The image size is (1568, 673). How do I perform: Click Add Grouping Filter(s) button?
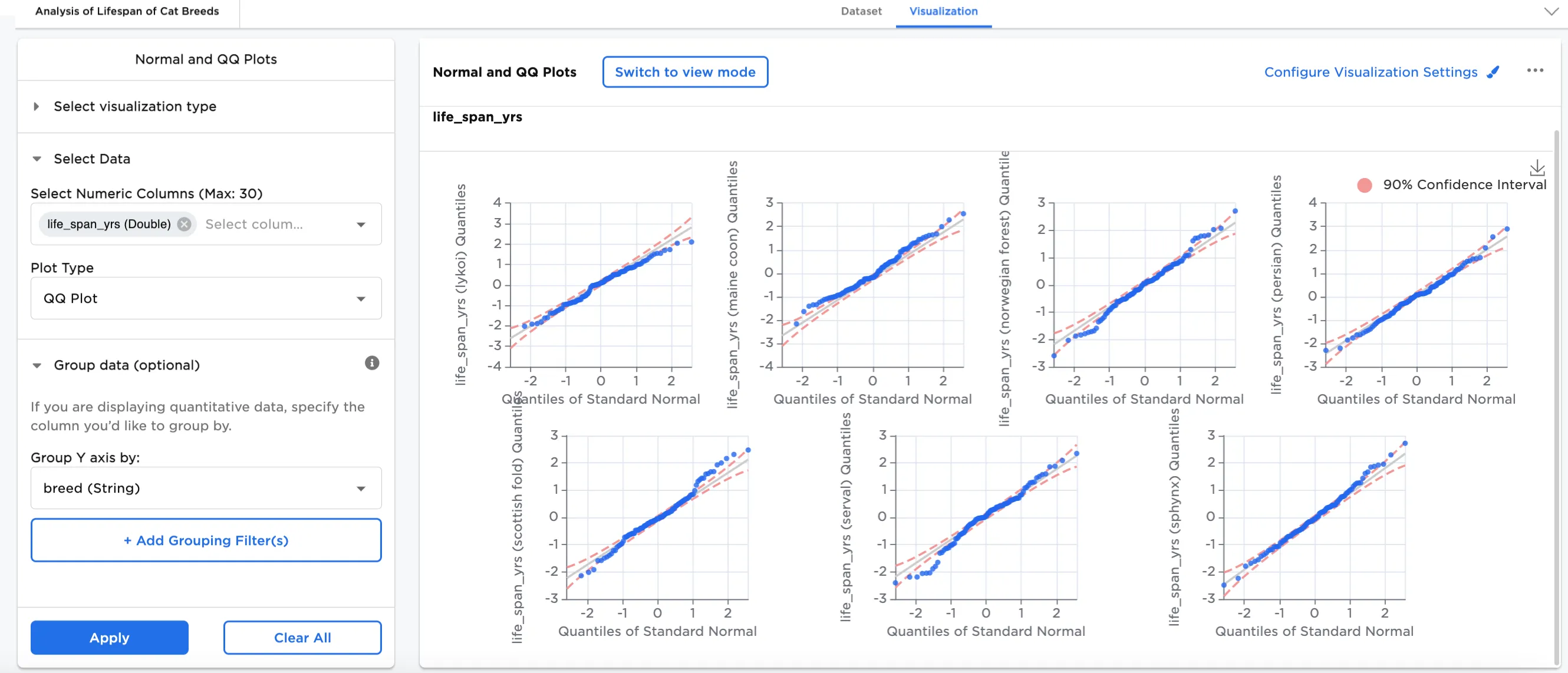coord(206,540)
